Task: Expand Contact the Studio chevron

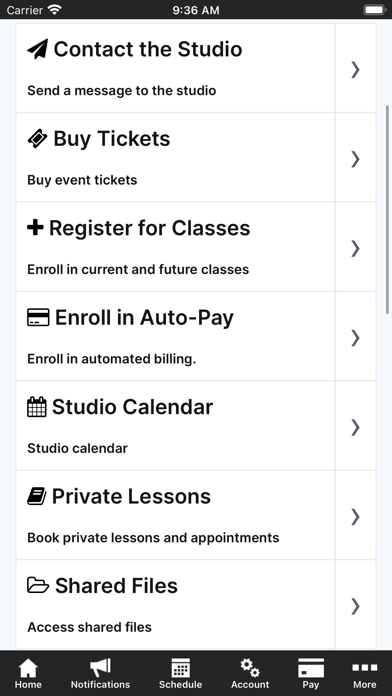Action: (x=356, y=69)
